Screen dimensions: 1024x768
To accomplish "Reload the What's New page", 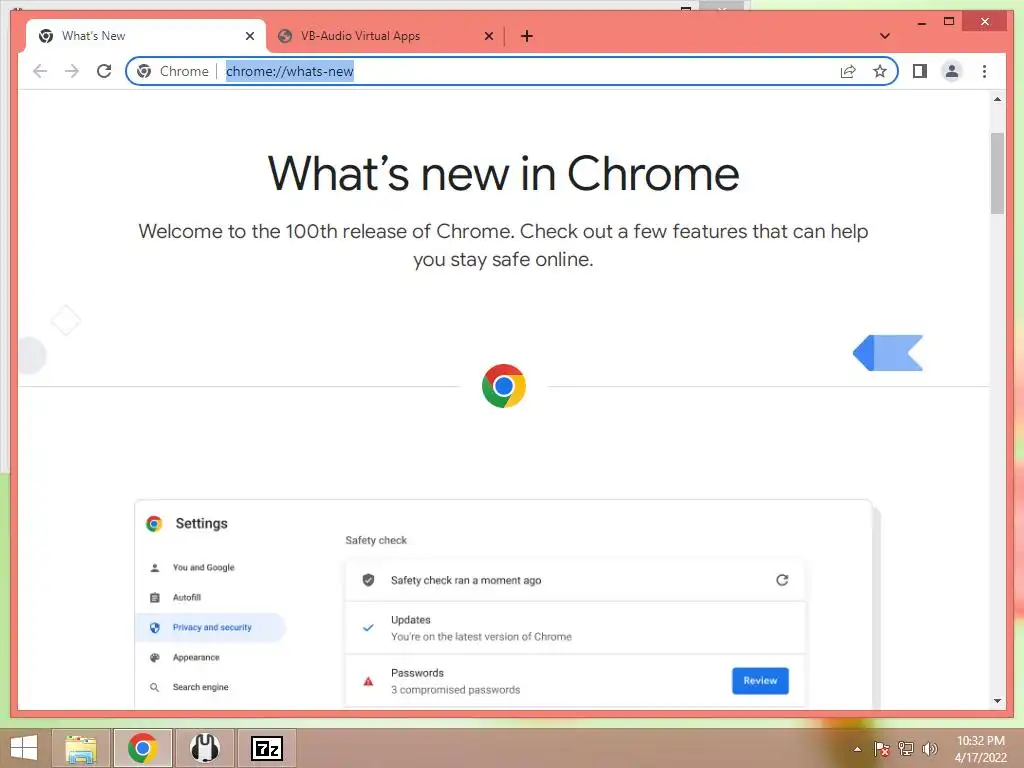I will (104, 71).
